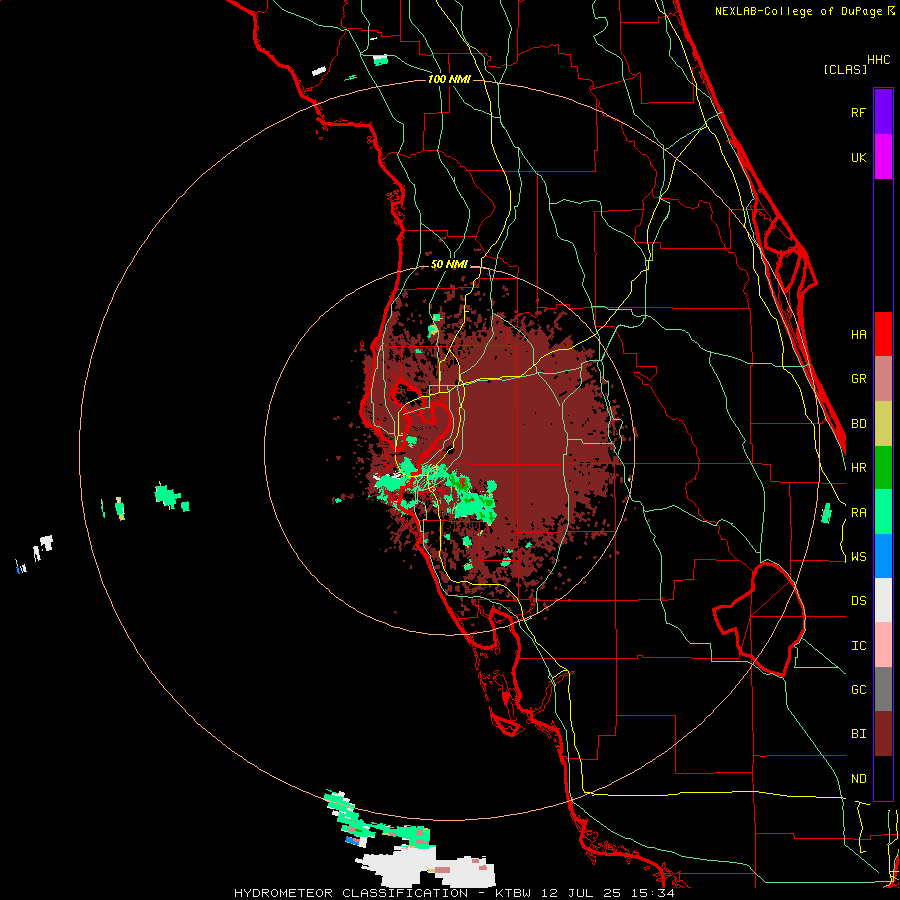Click the IC legend label
Viewport: 900px width, 900px height.
[858, 645]
